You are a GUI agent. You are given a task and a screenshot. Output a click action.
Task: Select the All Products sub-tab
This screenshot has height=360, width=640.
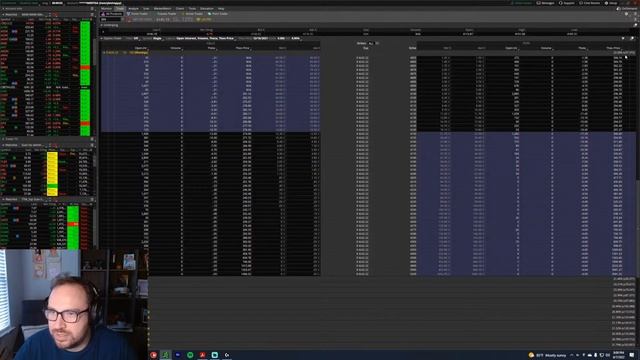[x=111, y=14]
